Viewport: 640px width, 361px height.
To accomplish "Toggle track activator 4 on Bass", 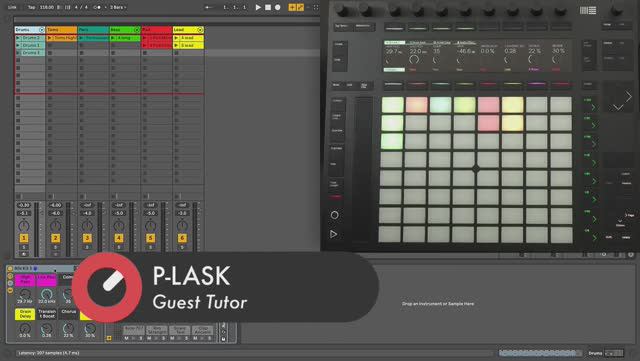I will point(119,238).
